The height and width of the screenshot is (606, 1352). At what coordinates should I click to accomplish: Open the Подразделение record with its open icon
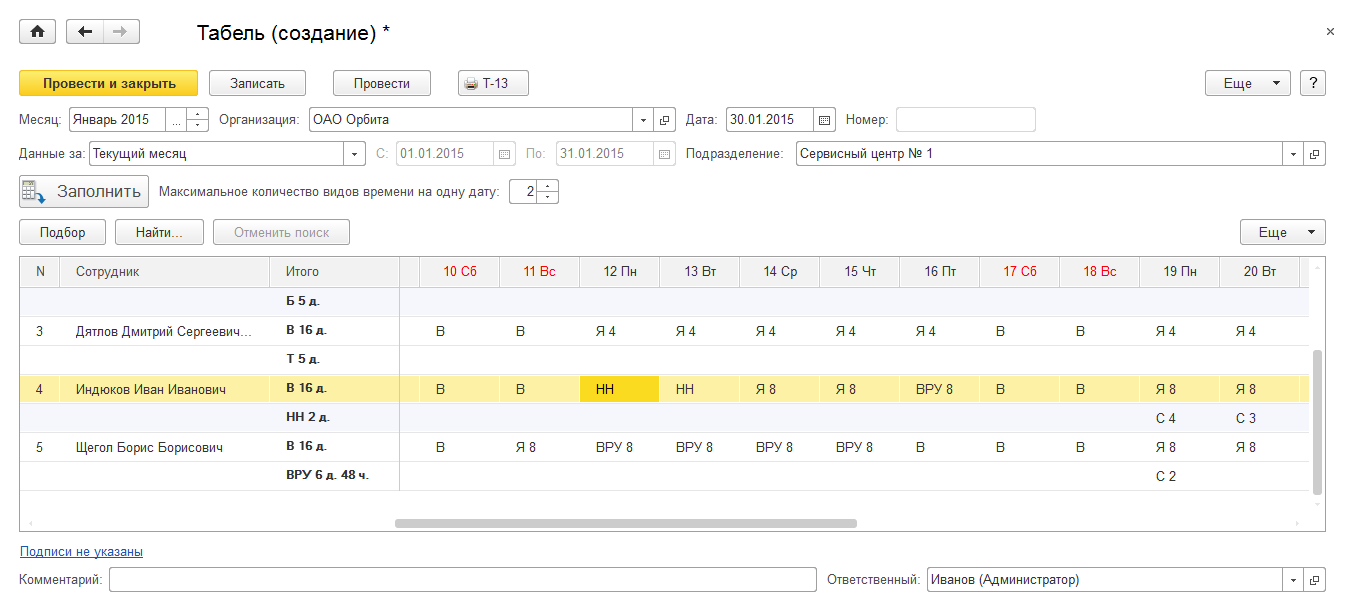[1315, 154]
